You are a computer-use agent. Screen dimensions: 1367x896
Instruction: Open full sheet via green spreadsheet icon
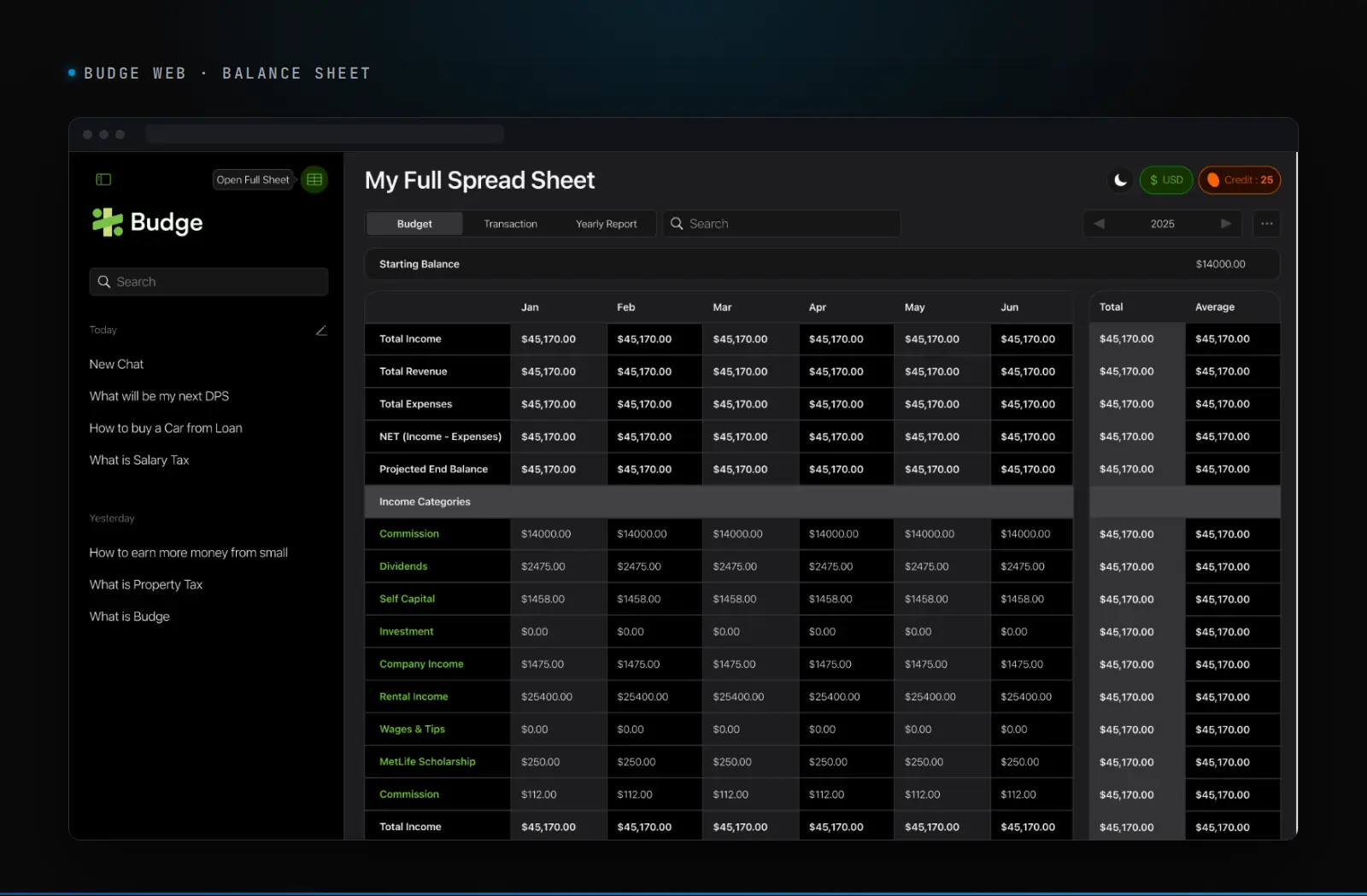[x=314, y=179]
